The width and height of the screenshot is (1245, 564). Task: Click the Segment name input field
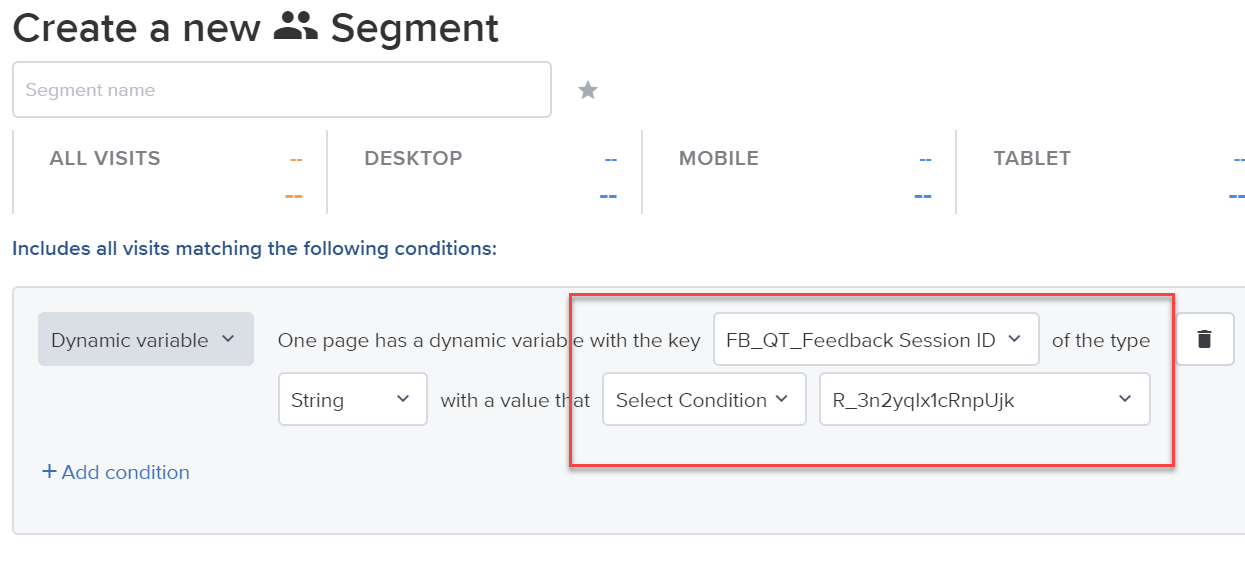click(281, 90)
